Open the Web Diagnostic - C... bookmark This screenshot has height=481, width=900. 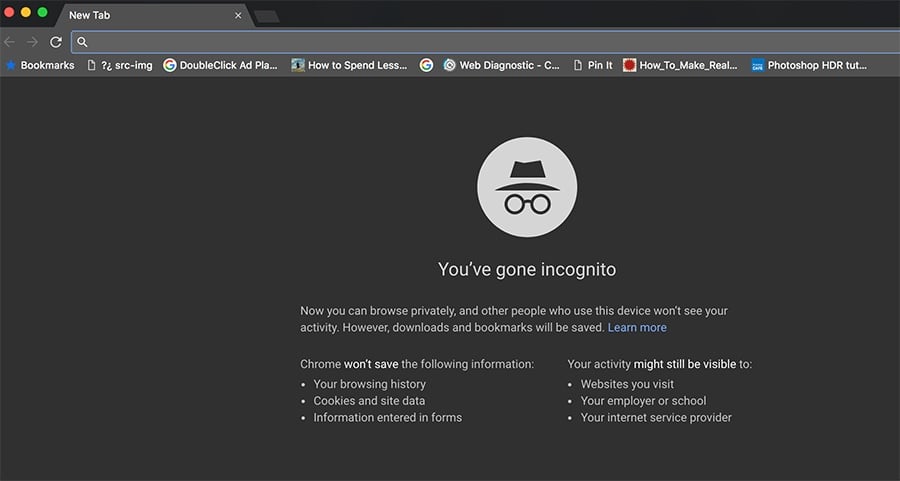pos(501,65)
